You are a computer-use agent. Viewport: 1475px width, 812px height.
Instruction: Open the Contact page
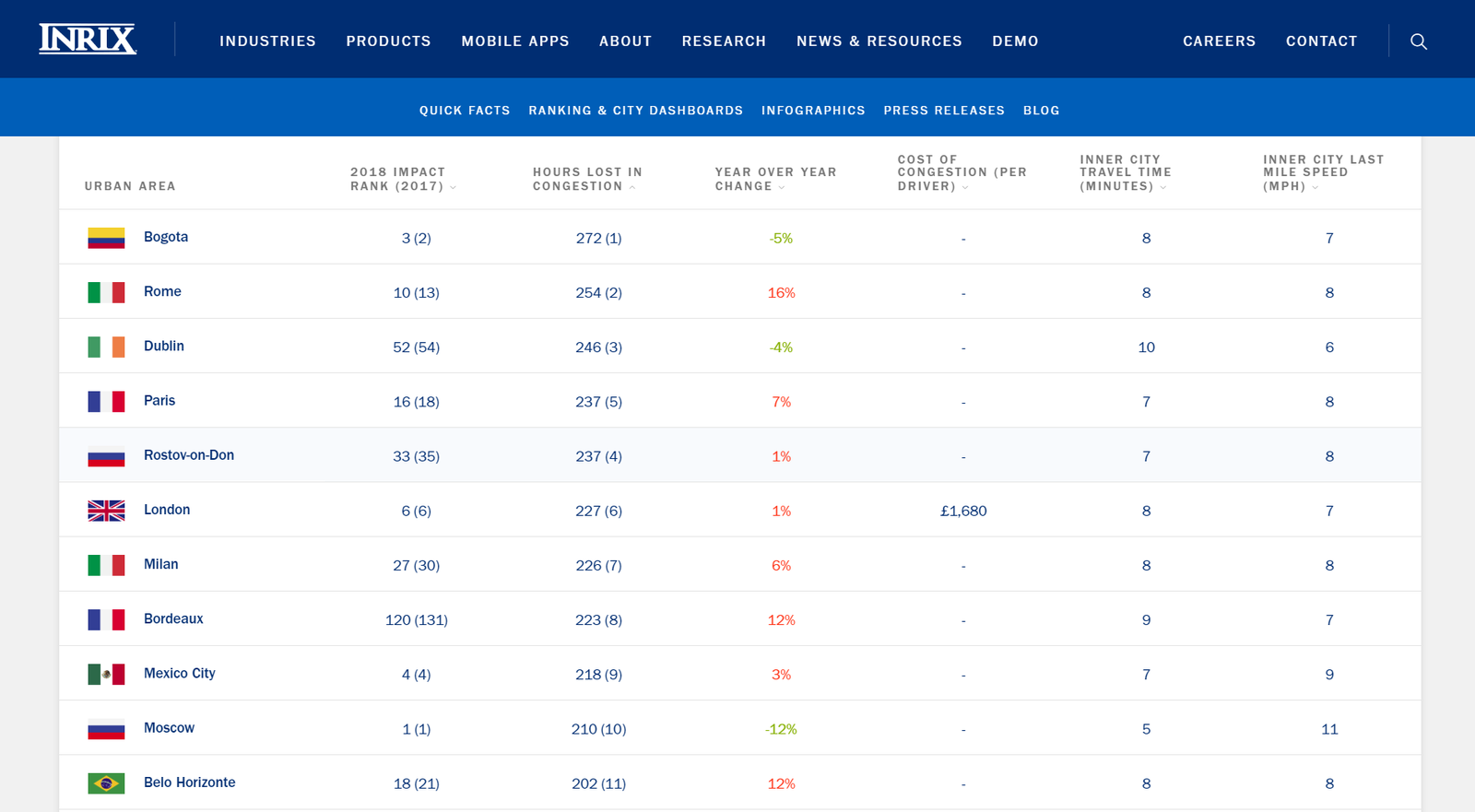1321,41
